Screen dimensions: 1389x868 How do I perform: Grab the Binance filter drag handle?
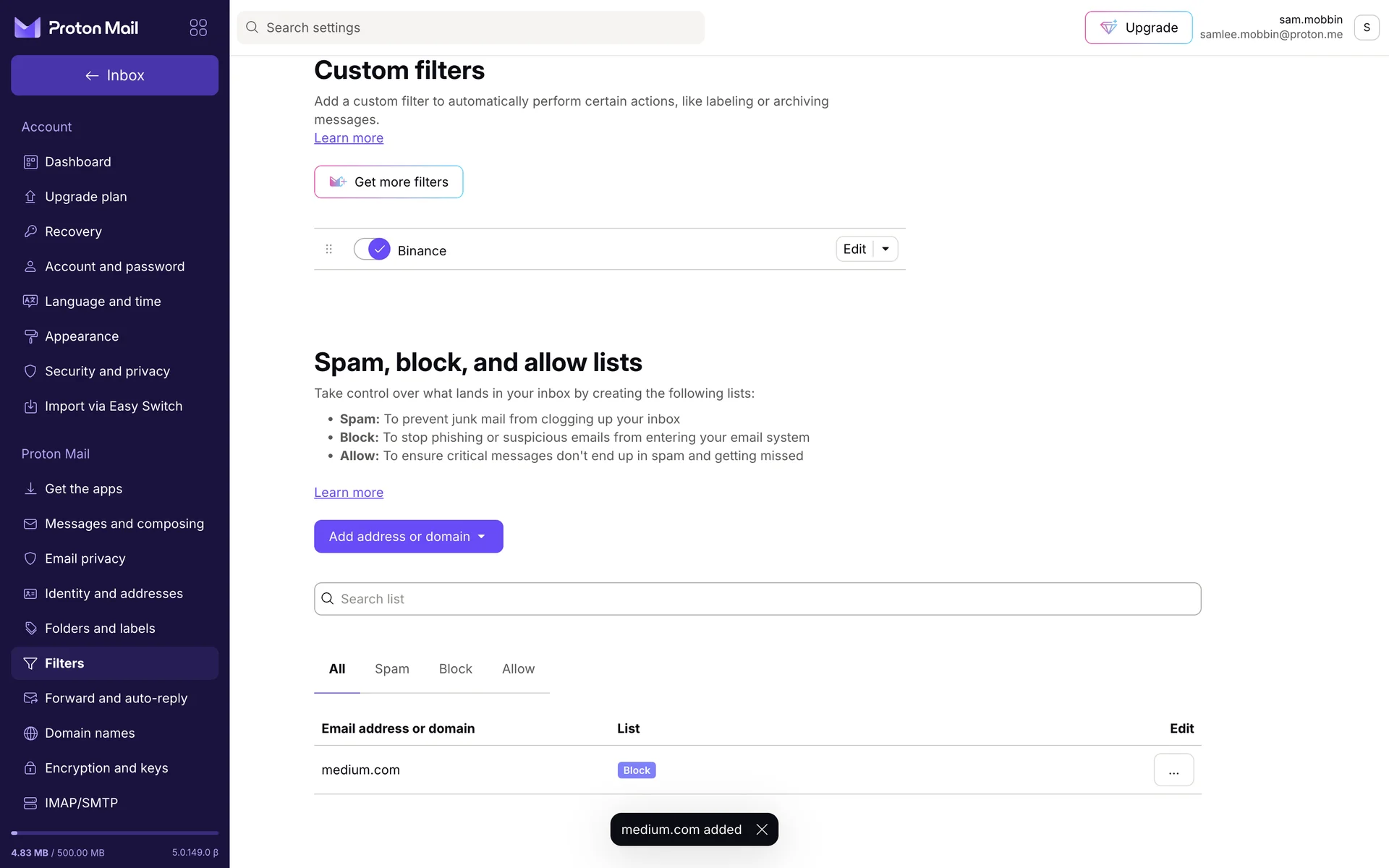point(329,249)
